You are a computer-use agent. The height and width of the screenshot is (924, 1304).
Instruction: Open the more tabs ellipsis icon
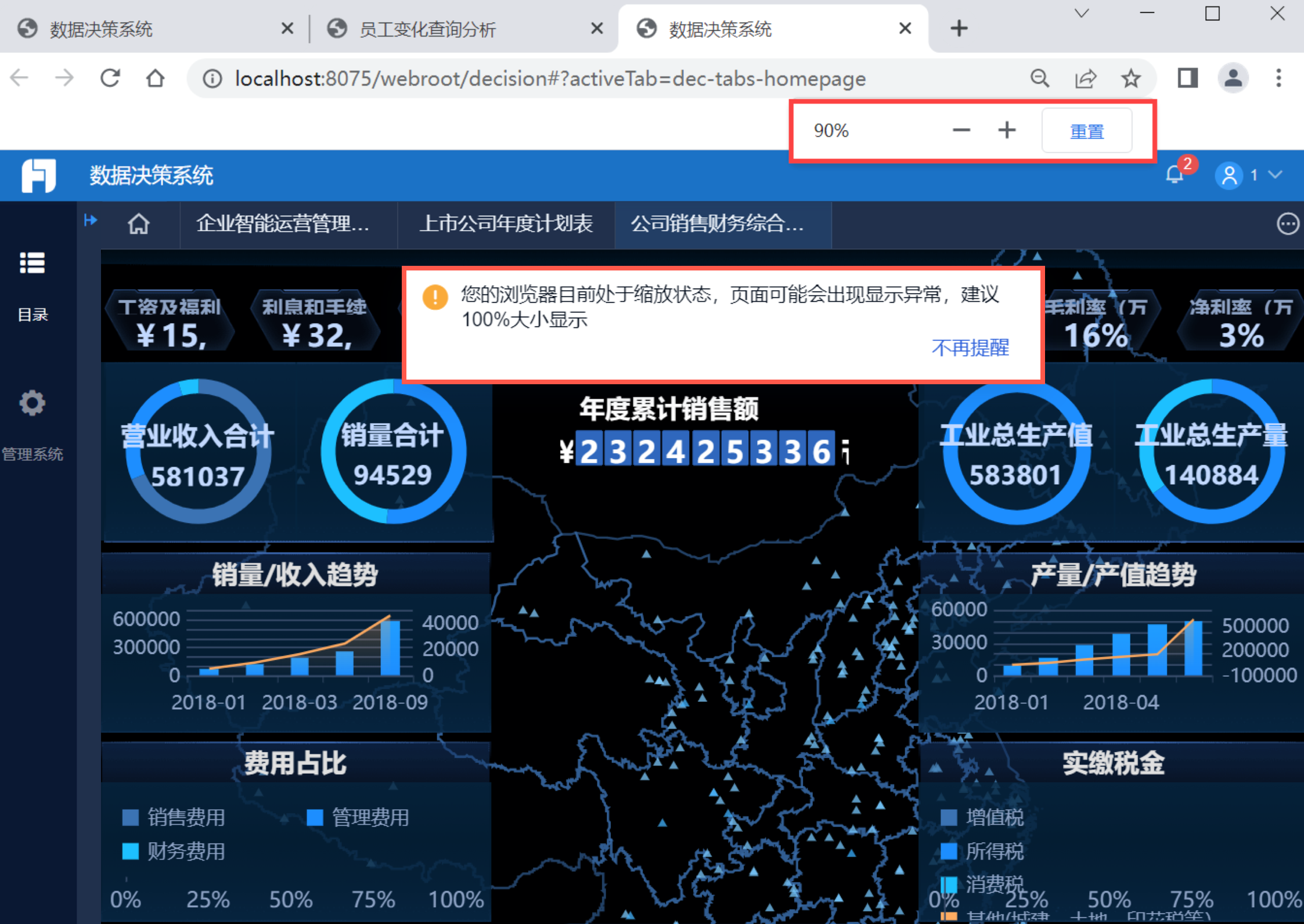click(x=1287, y=224)
